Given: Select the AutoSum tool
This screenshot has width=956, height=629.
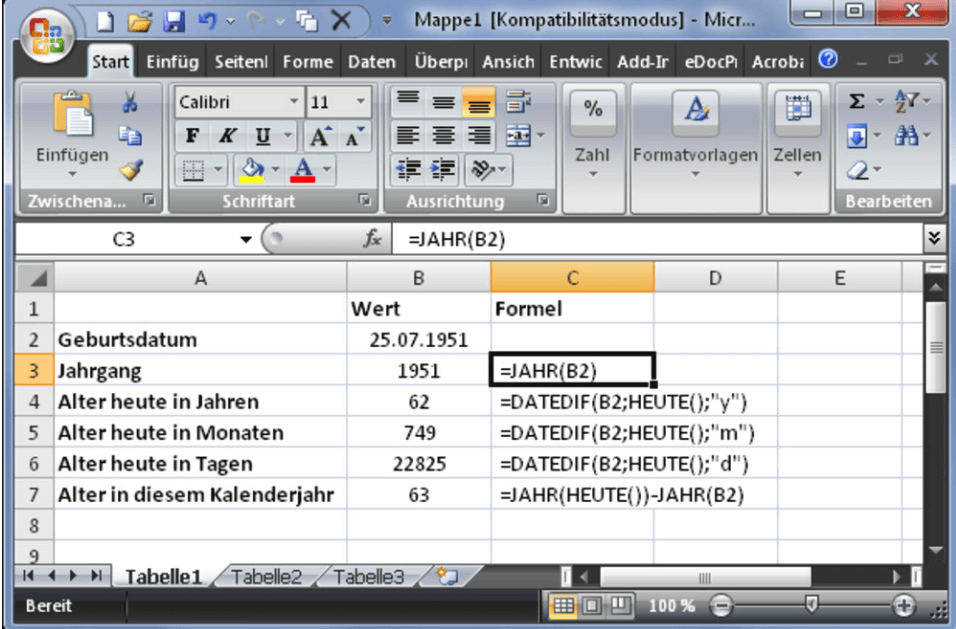Looking at the screenshot, I should point(856,99).
